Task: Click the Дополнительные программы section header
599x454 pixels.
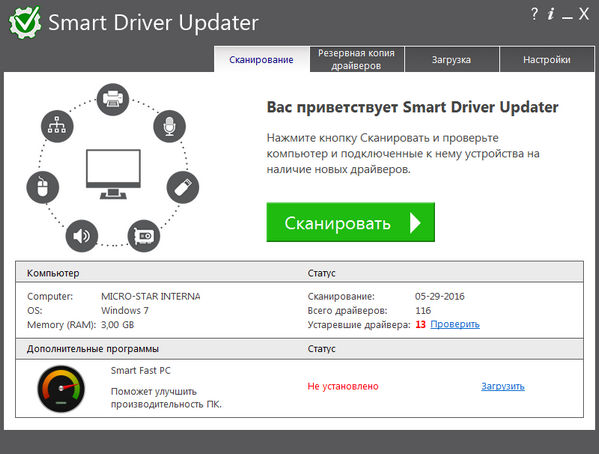Action: click(92, 349)
